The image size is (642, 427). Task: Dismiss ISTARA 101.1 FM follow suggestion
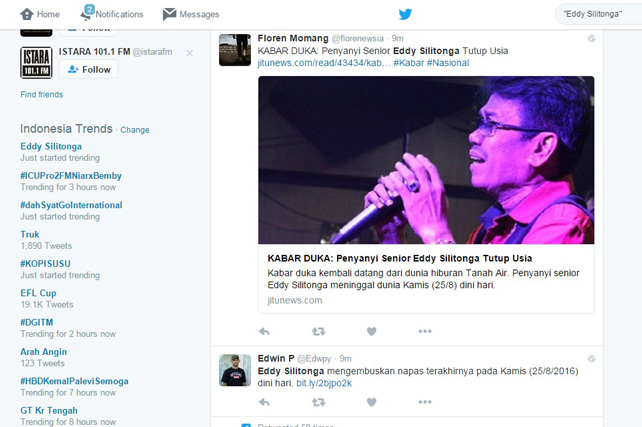(x=190, y=53)
